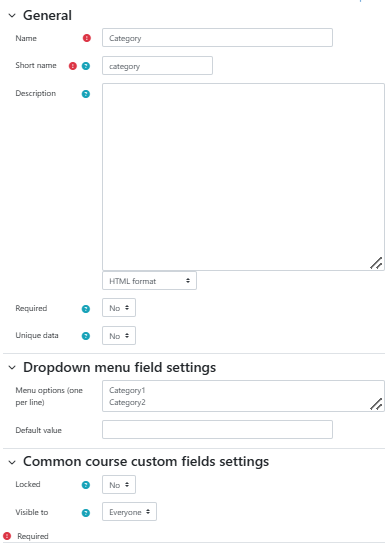This screenshot has height=546, width=387.
Task: Open help for Short name field
Action: (x=86, y=66)
